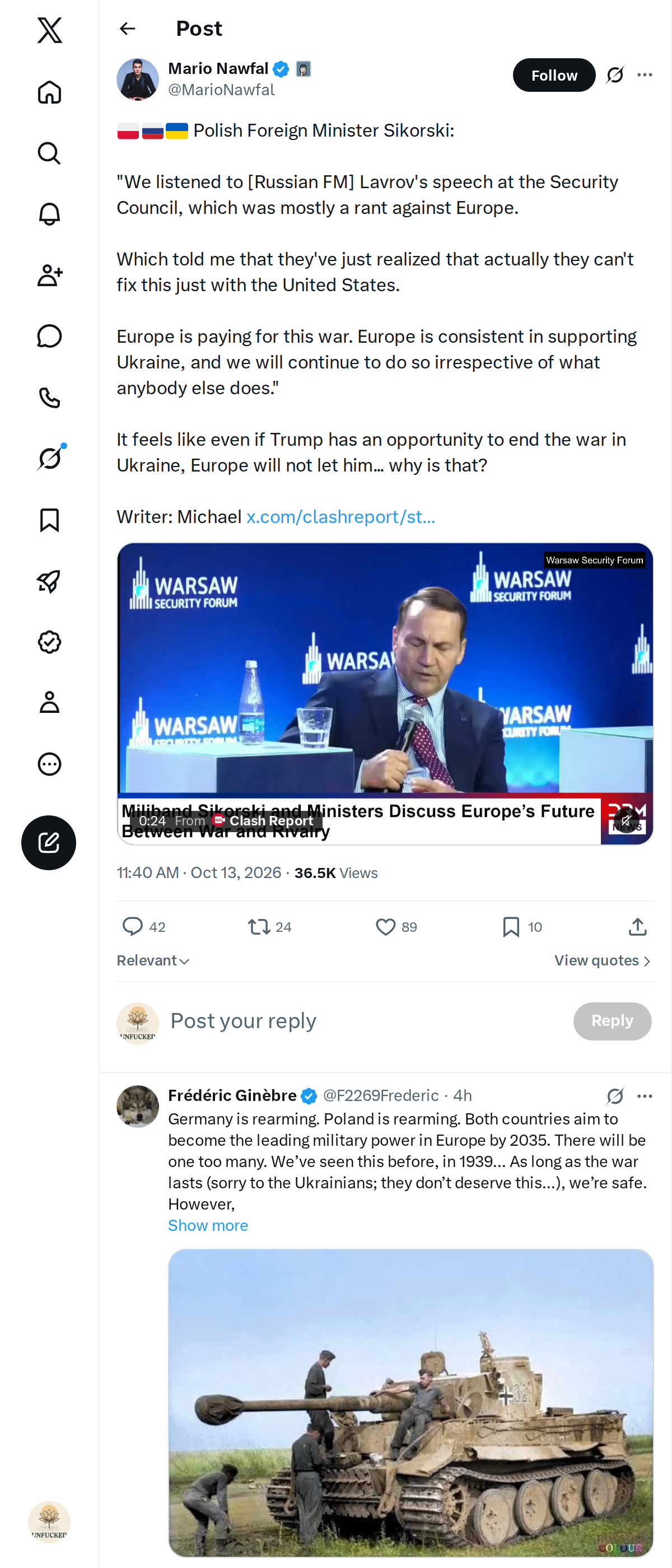Open Bookmarks in the sidebar
The image size is (672, 1568).
coord(49,520)
